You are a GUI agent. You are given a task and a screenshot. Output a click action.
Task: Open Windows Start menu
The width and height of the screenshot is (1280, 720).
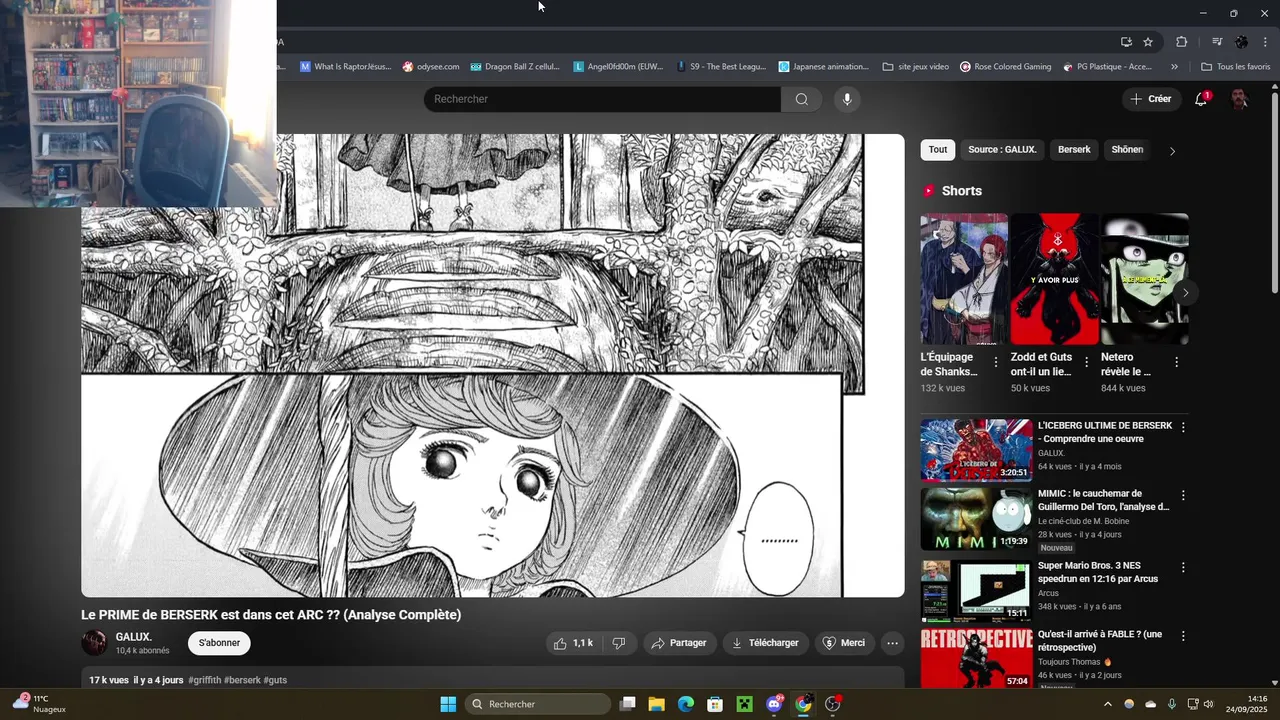[448, 704]
